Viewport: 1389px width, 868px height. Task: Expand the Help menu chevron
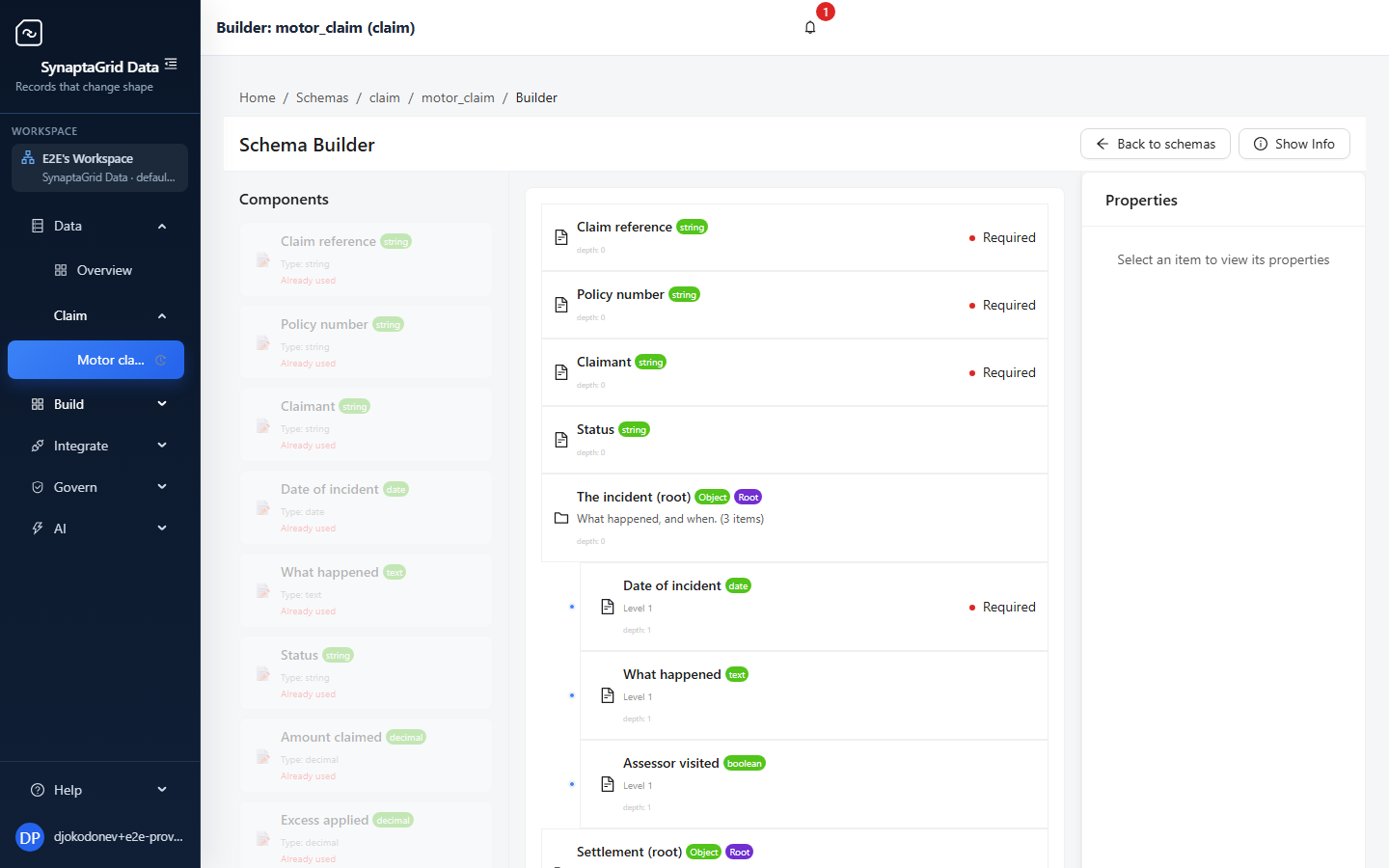(162, 790)
